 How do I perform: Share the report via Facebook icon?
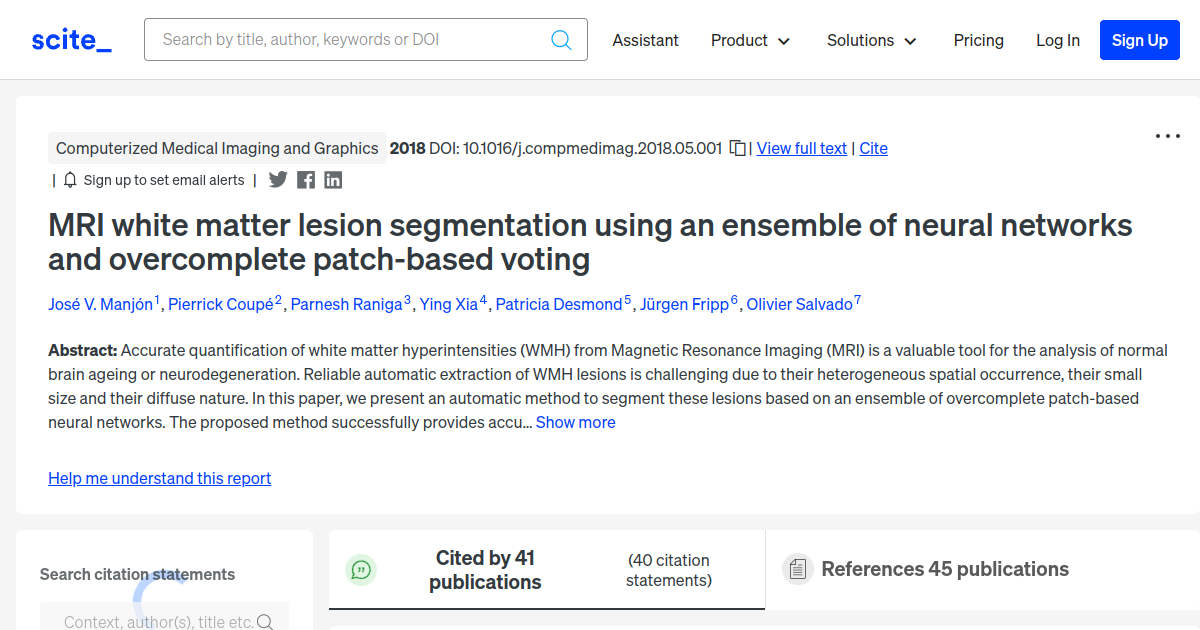pyautogui.click(x=306, y=180)
